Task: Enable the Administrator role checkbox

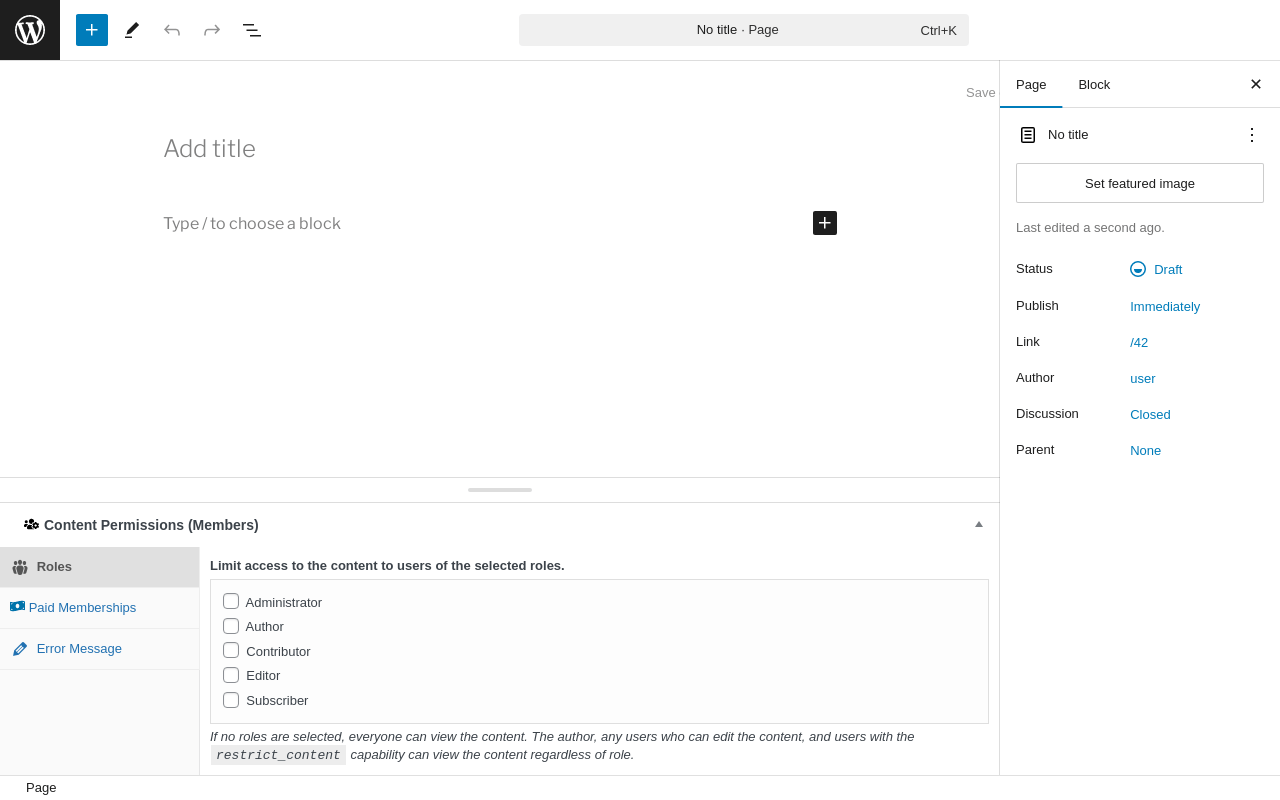Action: [231, 601]
